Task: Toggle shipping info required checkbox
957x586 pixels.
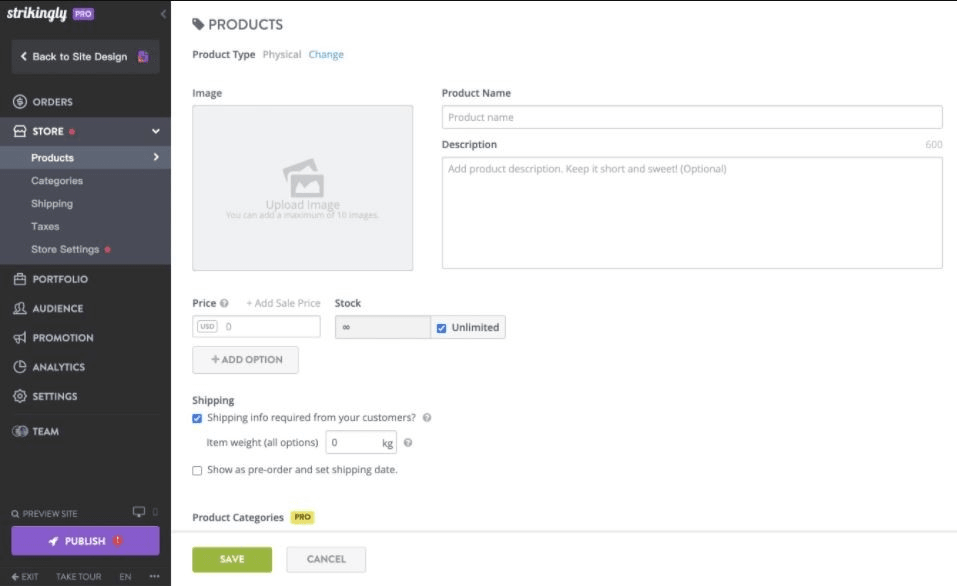Action: [198, 418]
